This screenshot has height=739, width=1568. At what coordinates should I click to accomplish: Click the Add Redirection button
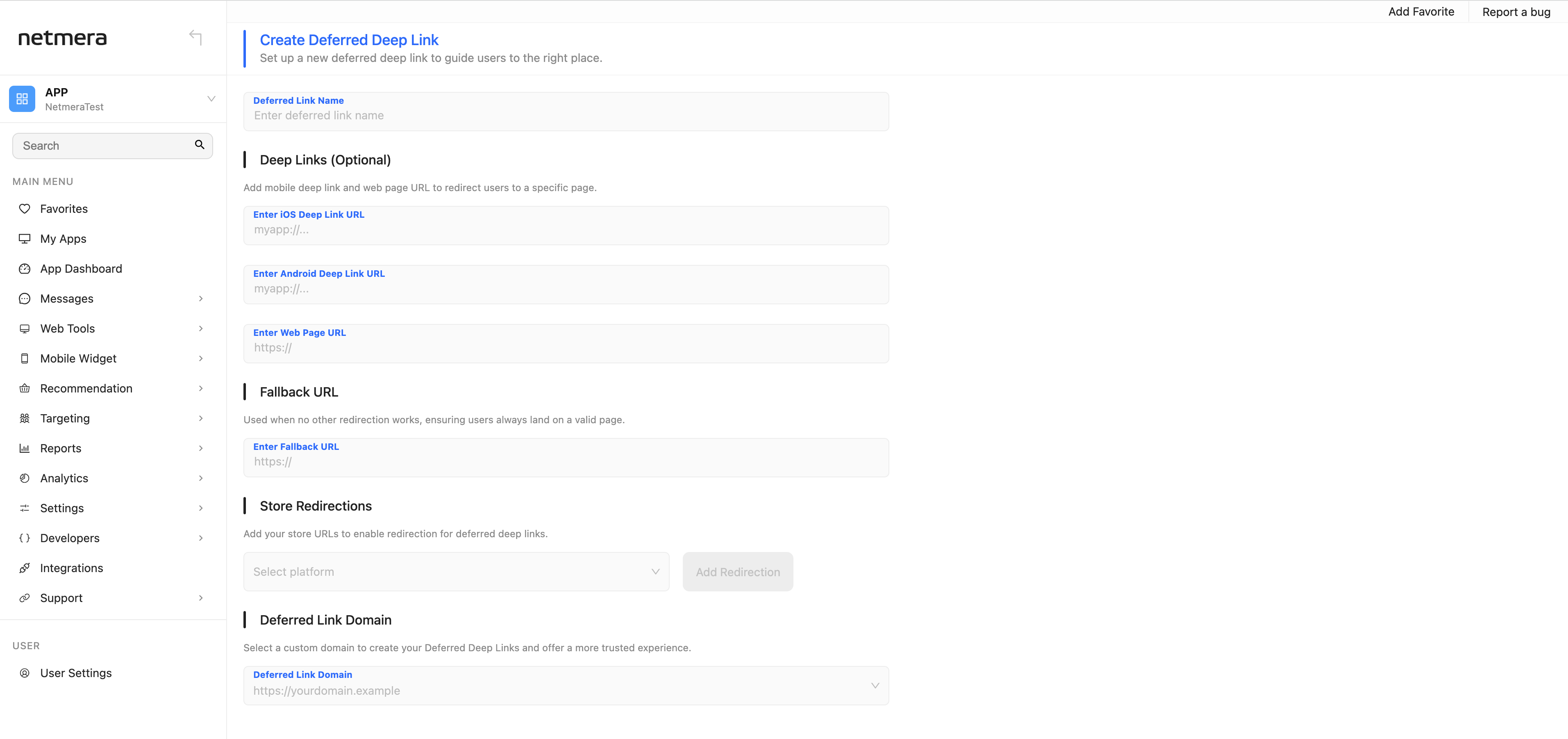tap(738, 571)
